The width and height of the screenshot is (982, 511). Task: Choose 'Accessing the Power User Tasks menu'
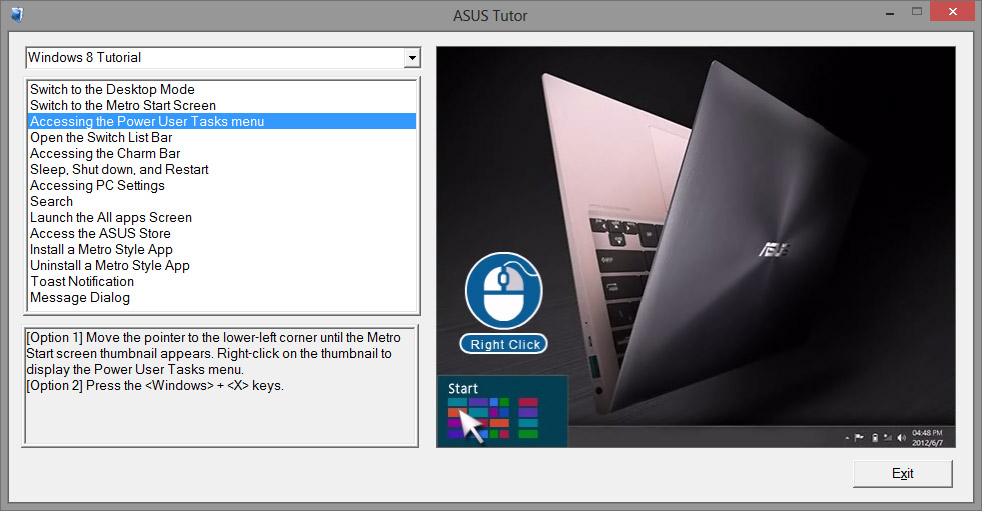(x=222, y=121)
